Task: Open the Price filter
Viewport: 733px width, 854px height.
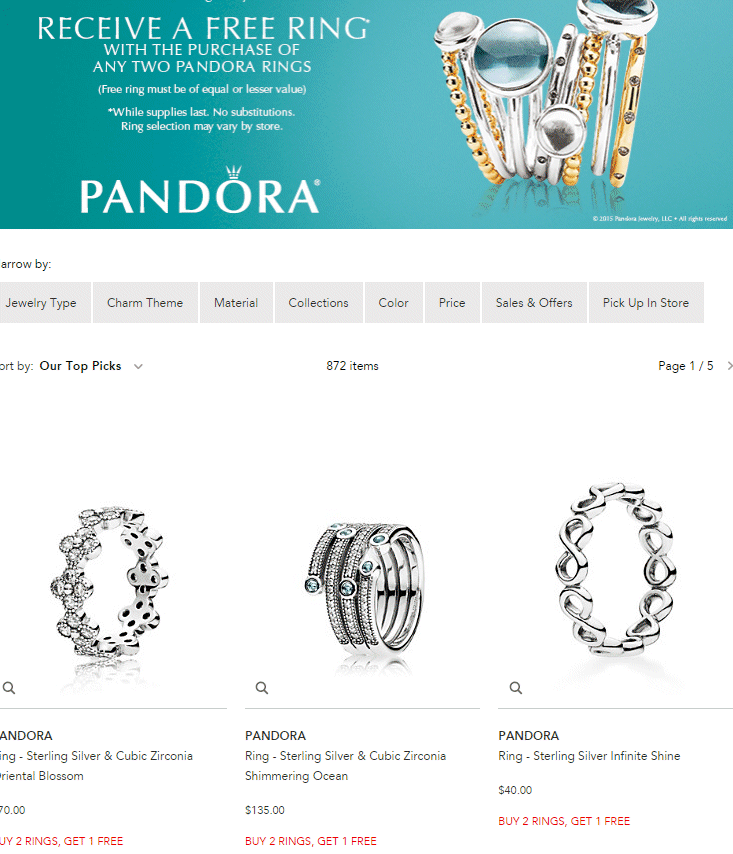Action: 452,302
